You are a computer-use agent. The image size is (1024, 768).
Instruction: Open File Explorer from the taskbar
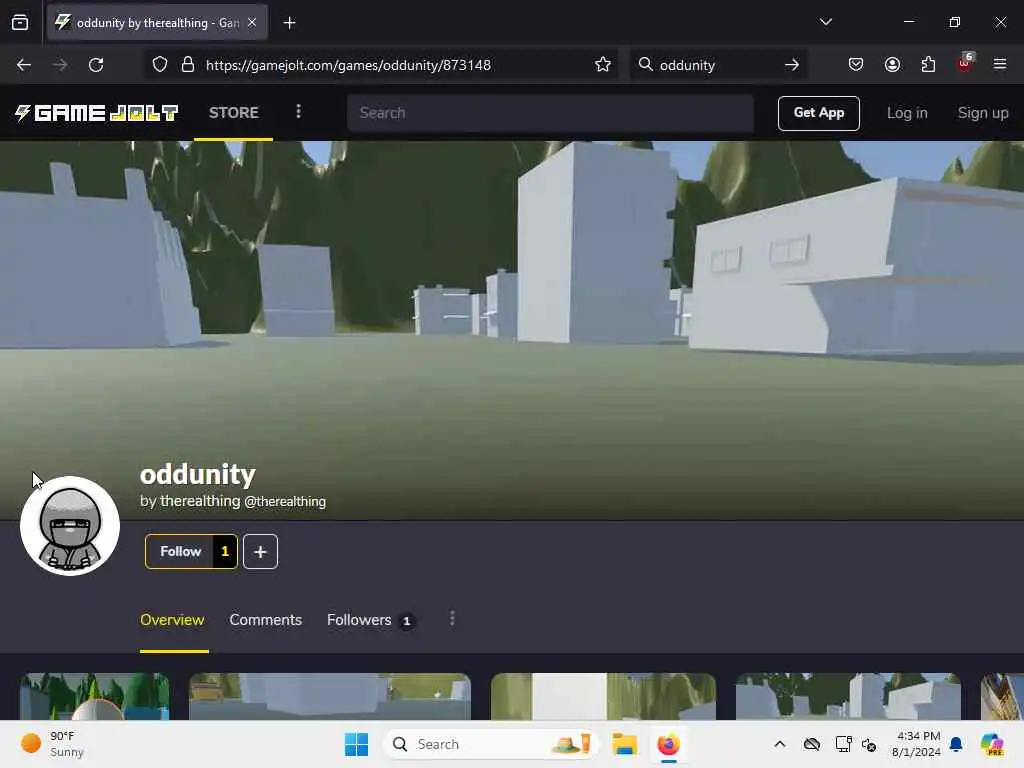tap(624, 744)
